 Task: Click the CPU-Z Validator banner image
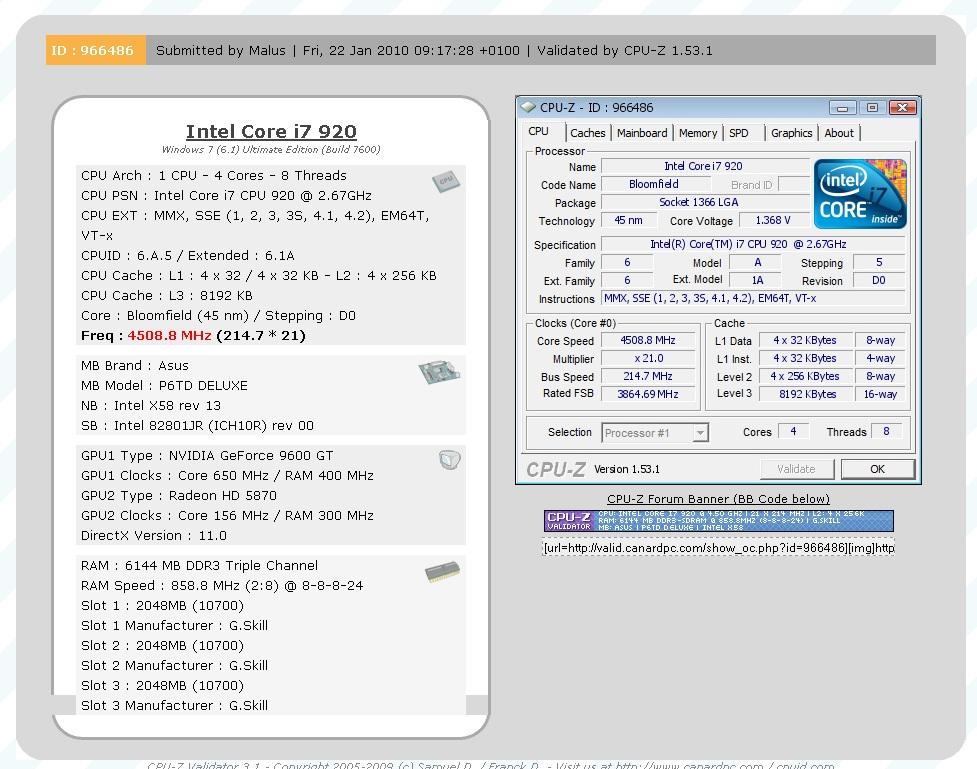coord(718,521)
